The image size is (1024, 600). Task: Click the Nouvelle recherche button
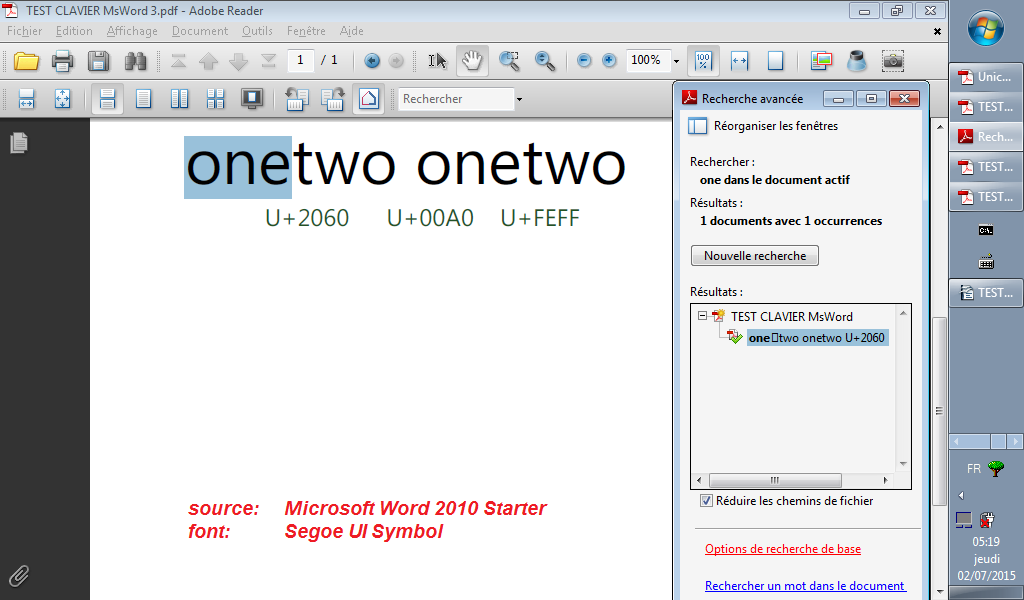click(754, 256)
